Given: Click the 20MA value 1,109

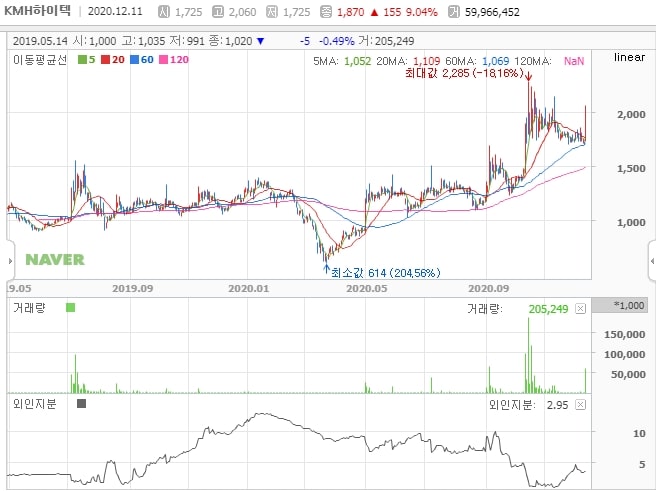Looking at the screenshot, I should [426, 61].
